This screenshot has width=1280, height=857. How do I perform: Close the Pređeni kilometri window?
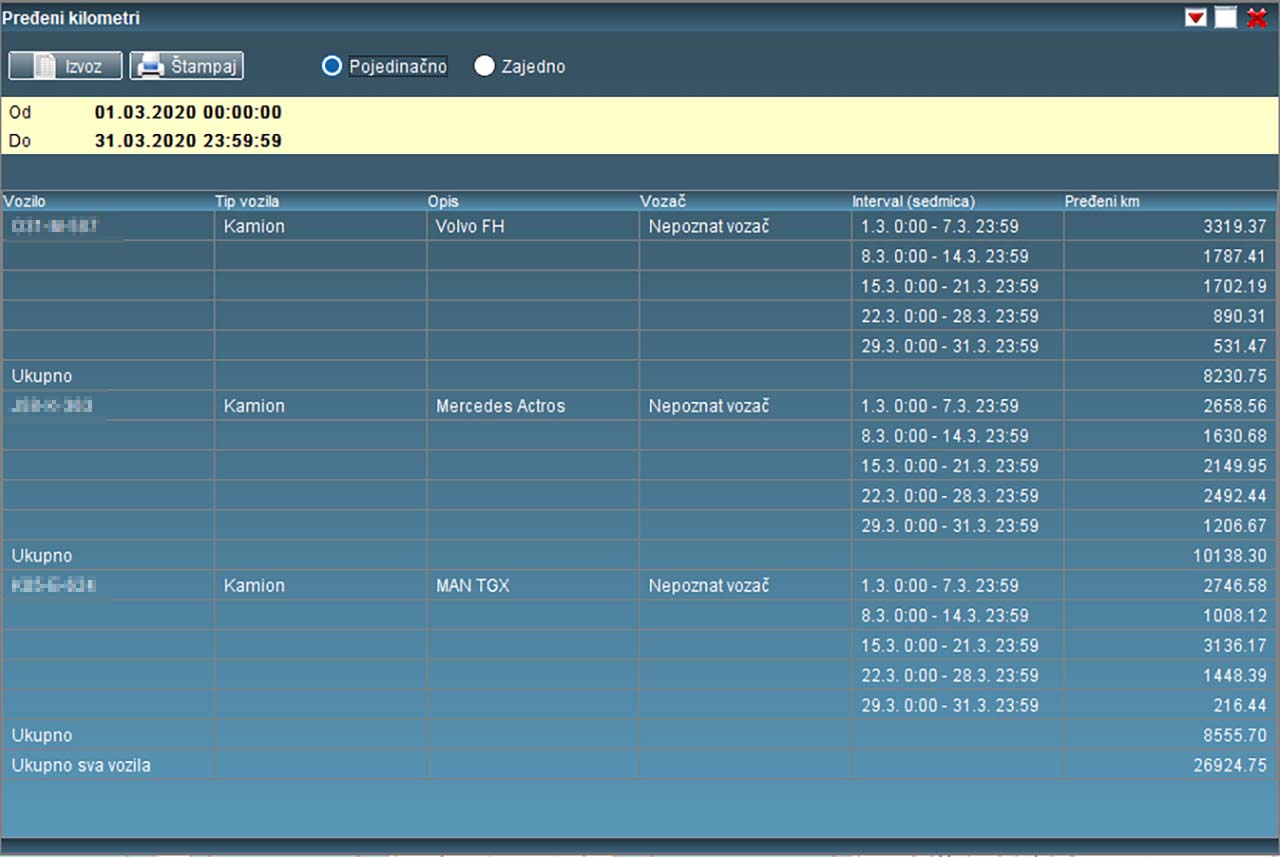1257,18
